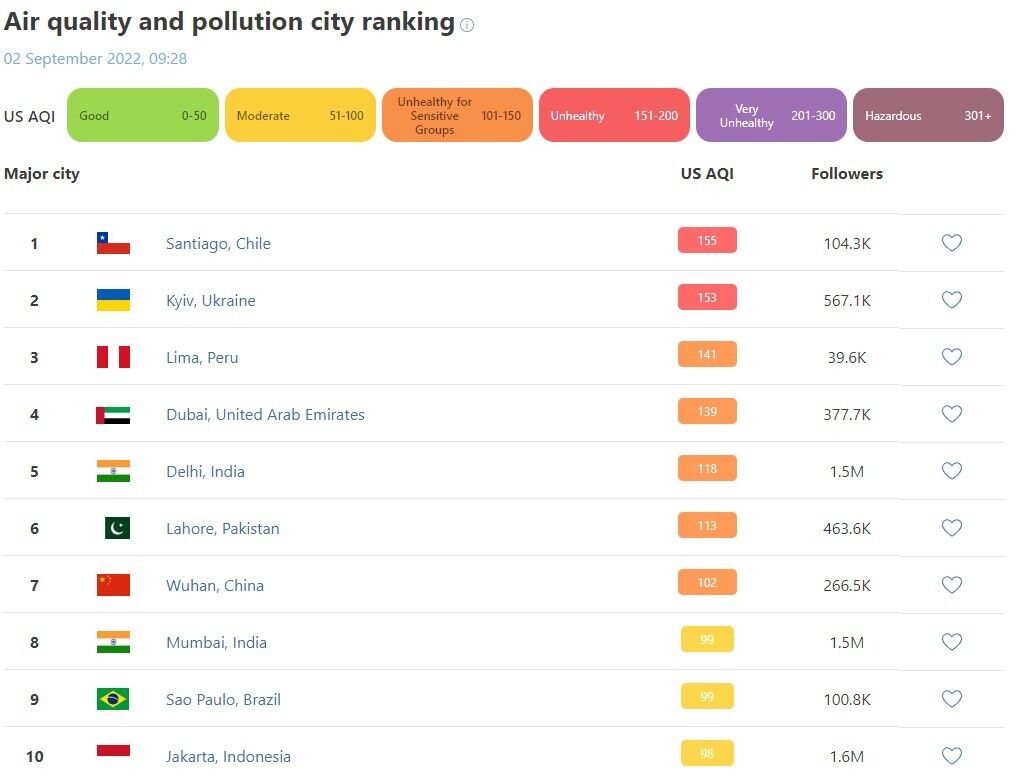Click heart icon for Sao Paulo, Brazil
The width and height of the screenshot is (1018, 781).
(x=952, y=699)
